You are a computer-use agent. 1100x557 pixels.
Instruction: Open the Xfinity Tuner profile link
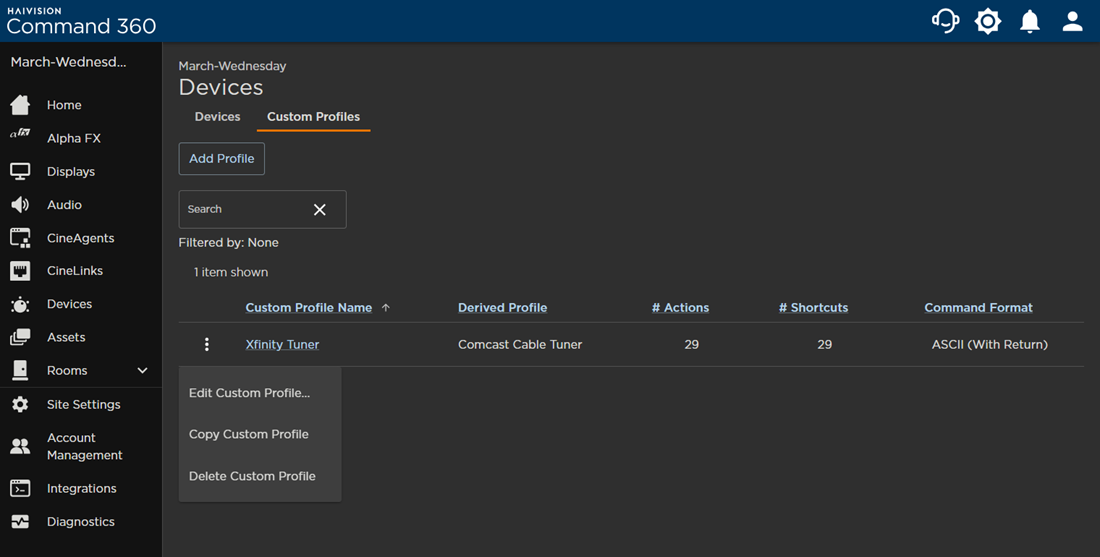pos(282,344)
